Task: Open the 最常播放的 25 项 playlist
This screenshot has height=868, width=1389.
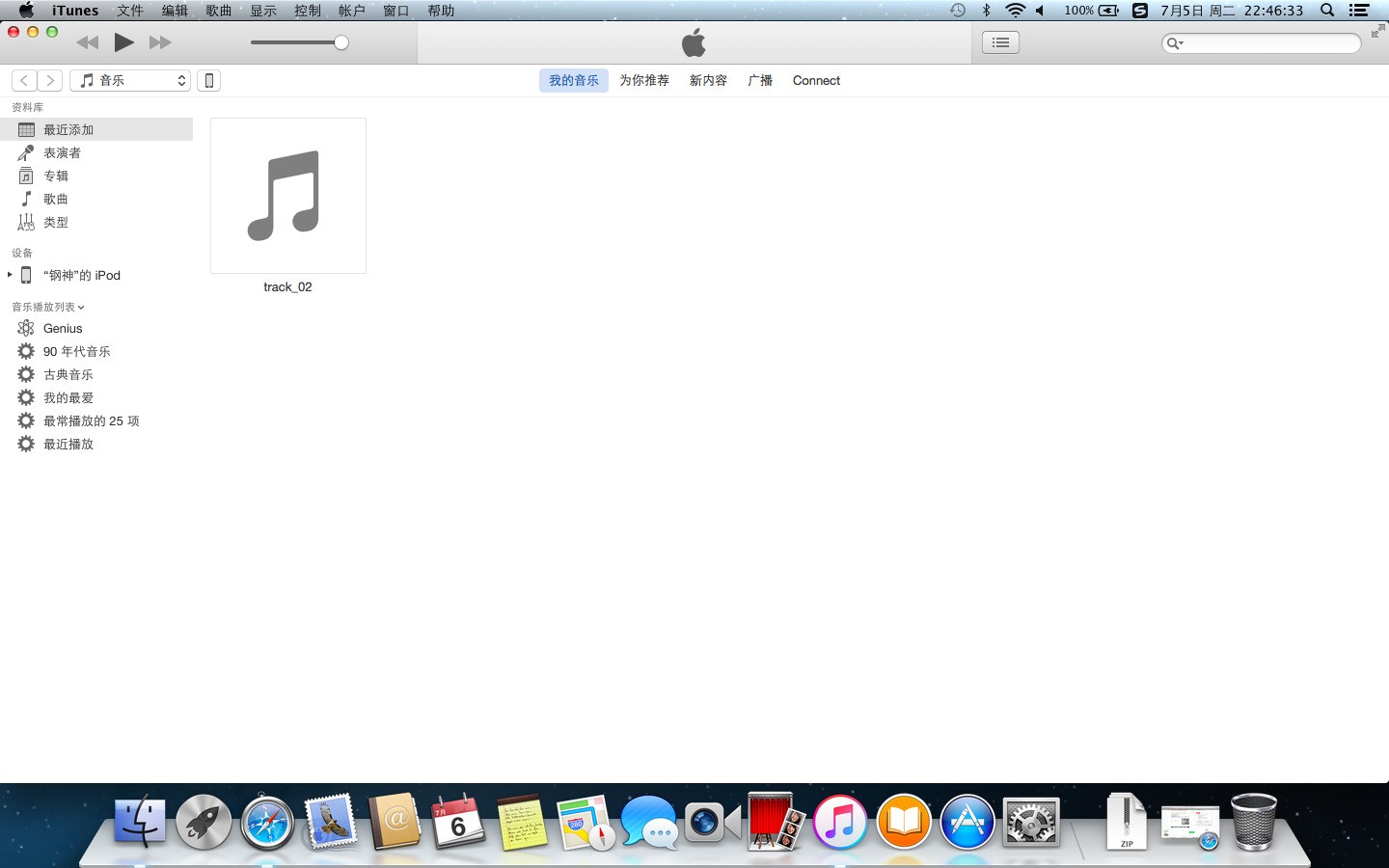Action: click(x=96, y=420)
